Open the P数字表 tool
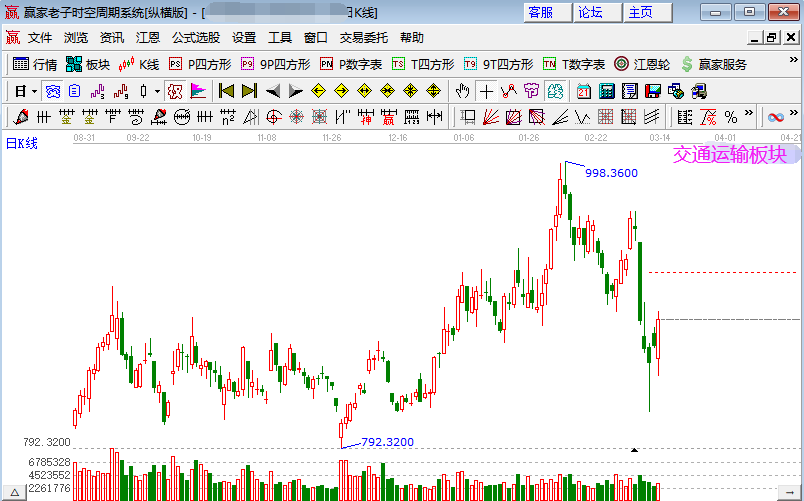Image resolution: width=804 pixels, height=501 pixels. (351, 64)
